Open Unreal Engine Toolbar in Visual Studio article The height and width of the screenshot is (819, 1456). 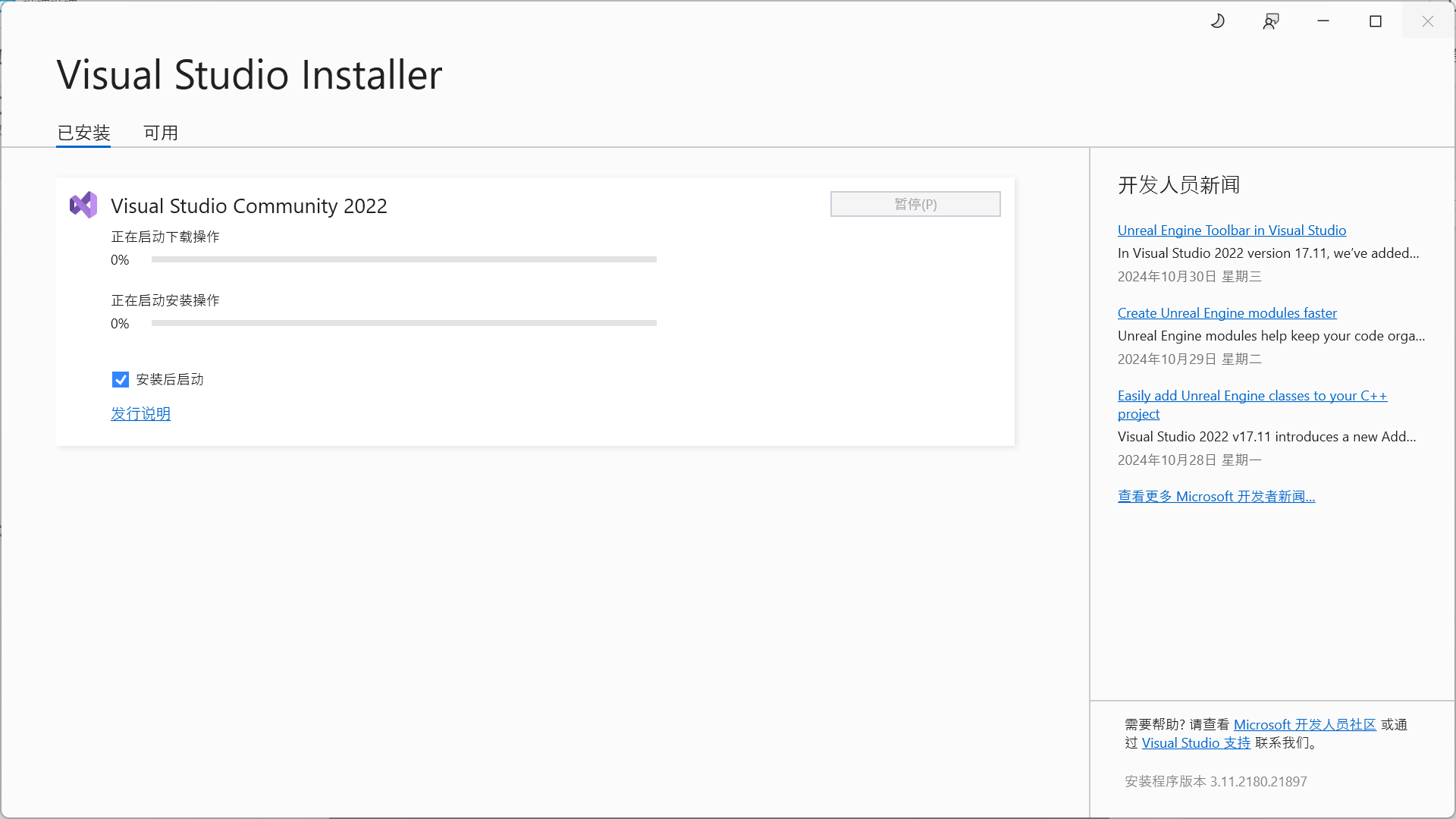[x=1232, y=231]
